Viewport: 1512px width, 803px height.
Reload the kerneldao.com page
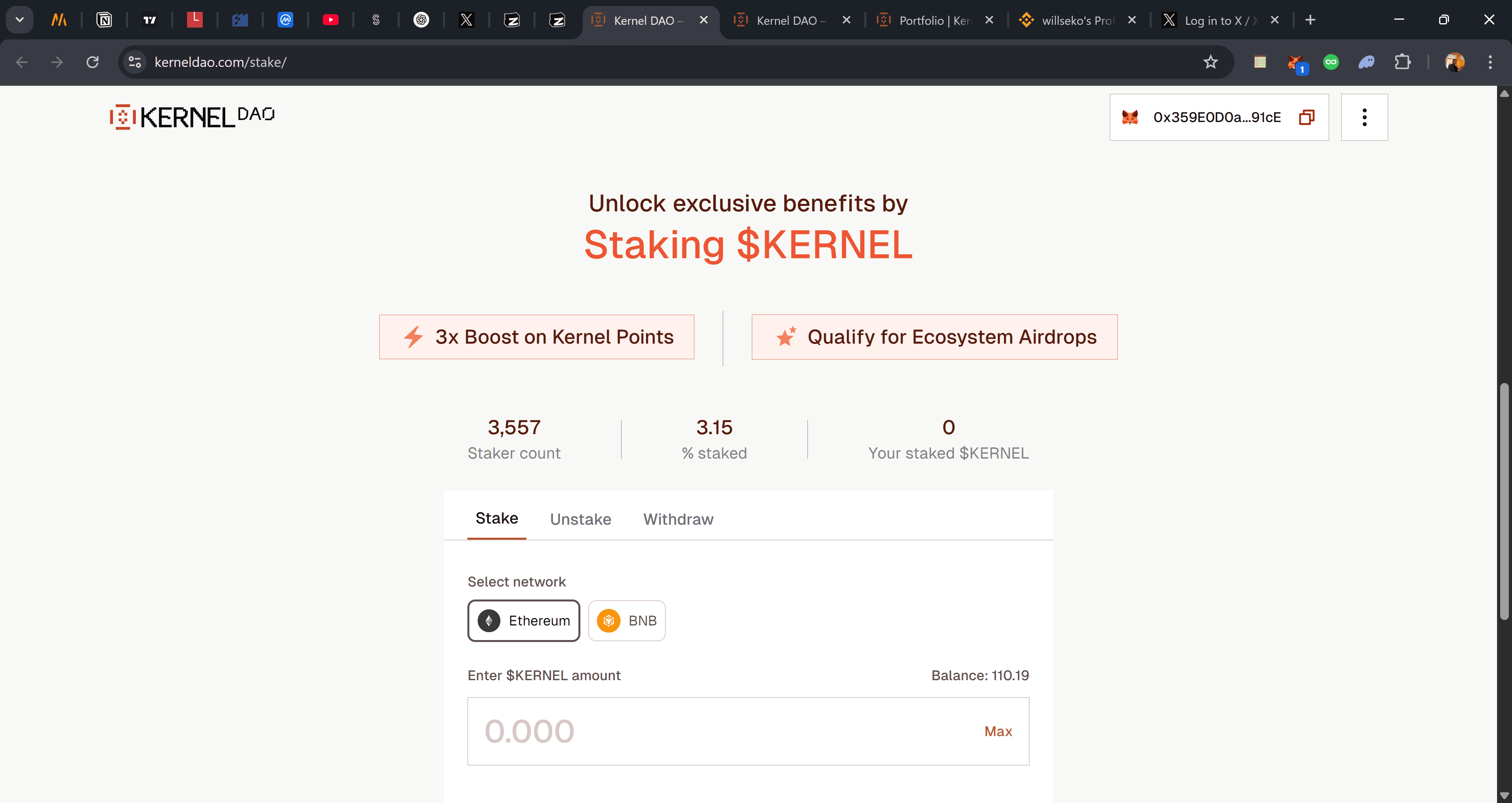click(x=93, y=62)
